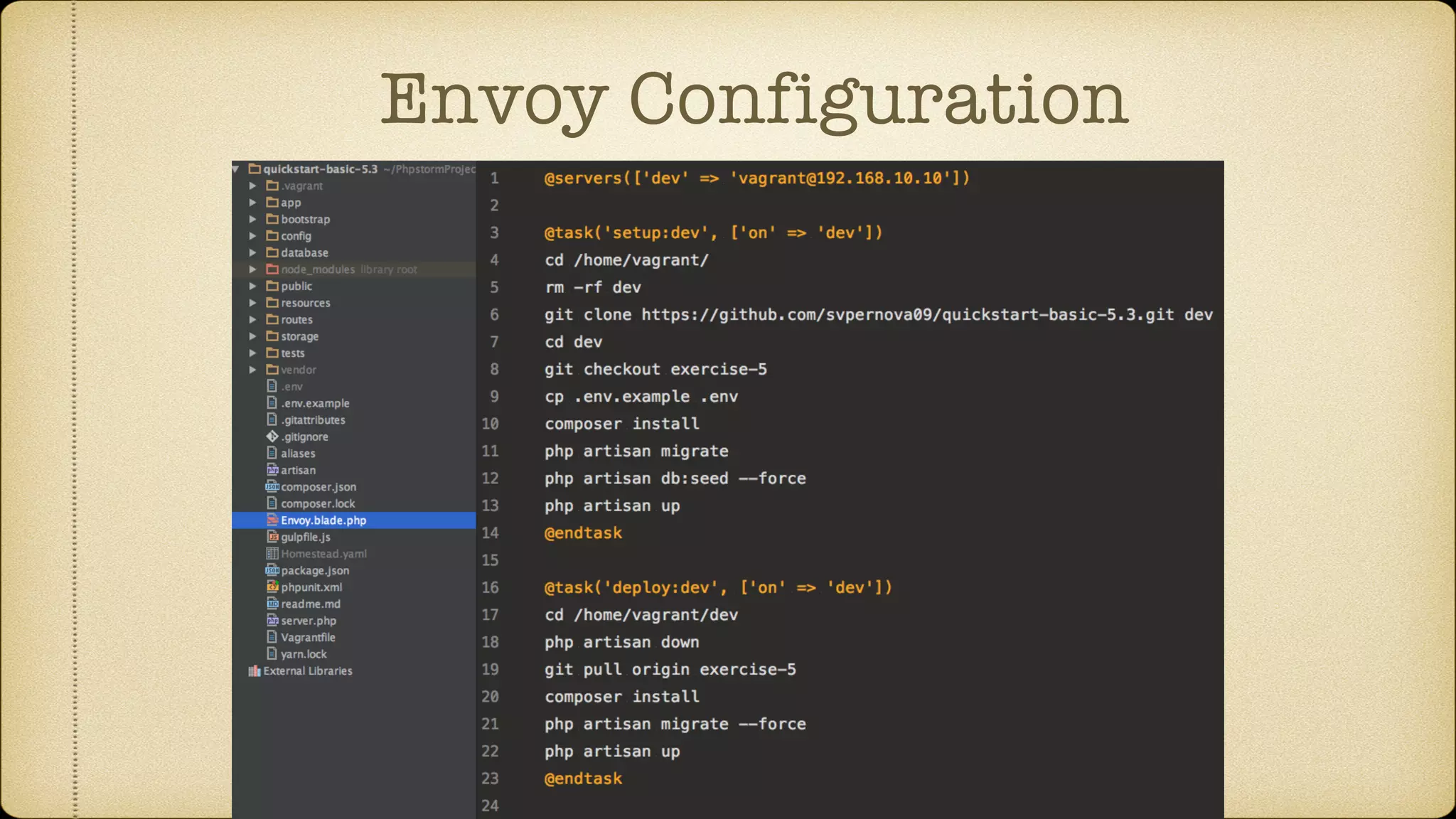The image size is (1456, 819).
Task: Click the @task('deploy:dev' line
Action: click(718, 587)
